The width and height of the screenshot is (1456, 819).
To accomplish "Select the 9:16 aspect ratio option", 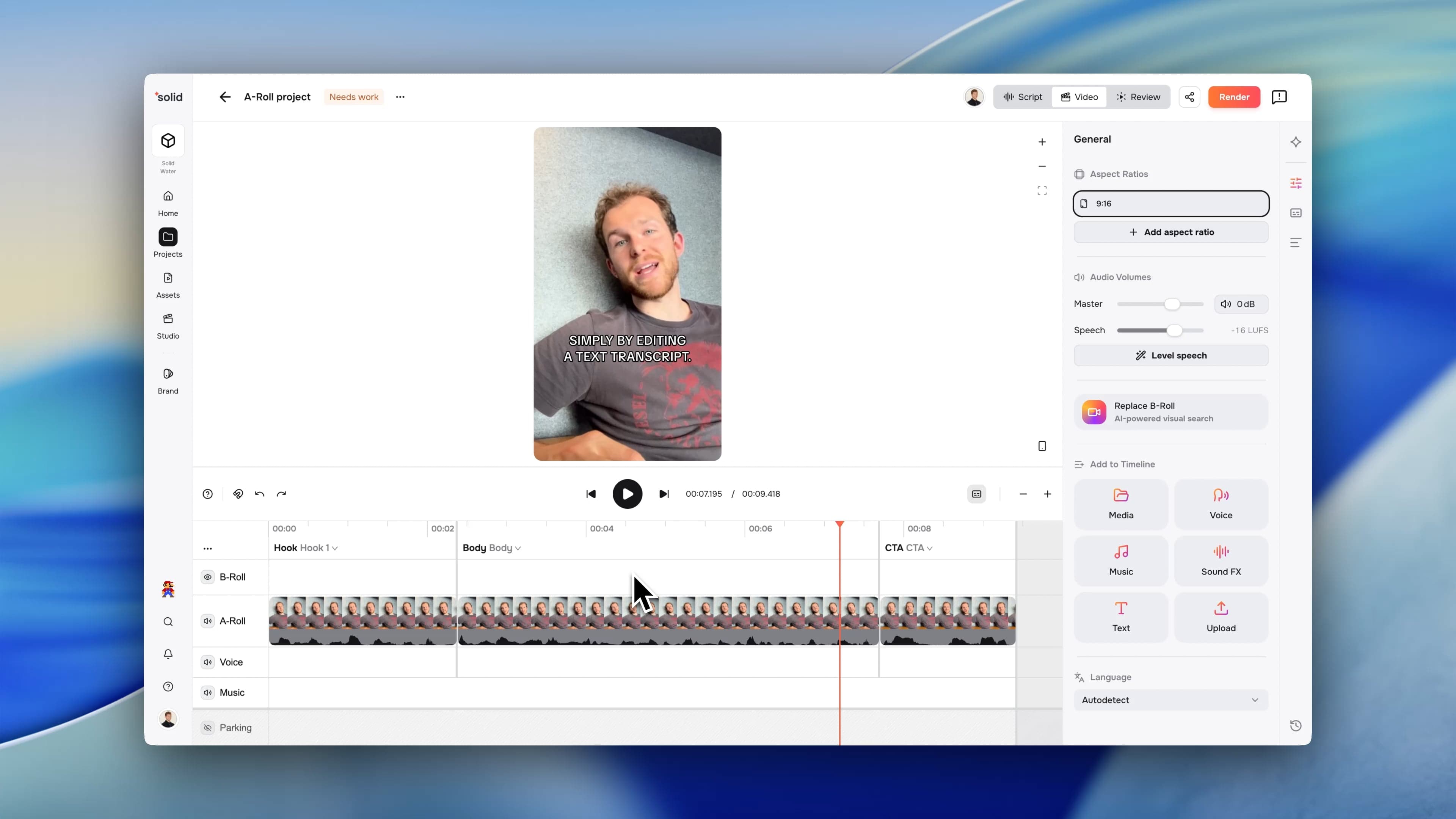I will [1170, 204].
